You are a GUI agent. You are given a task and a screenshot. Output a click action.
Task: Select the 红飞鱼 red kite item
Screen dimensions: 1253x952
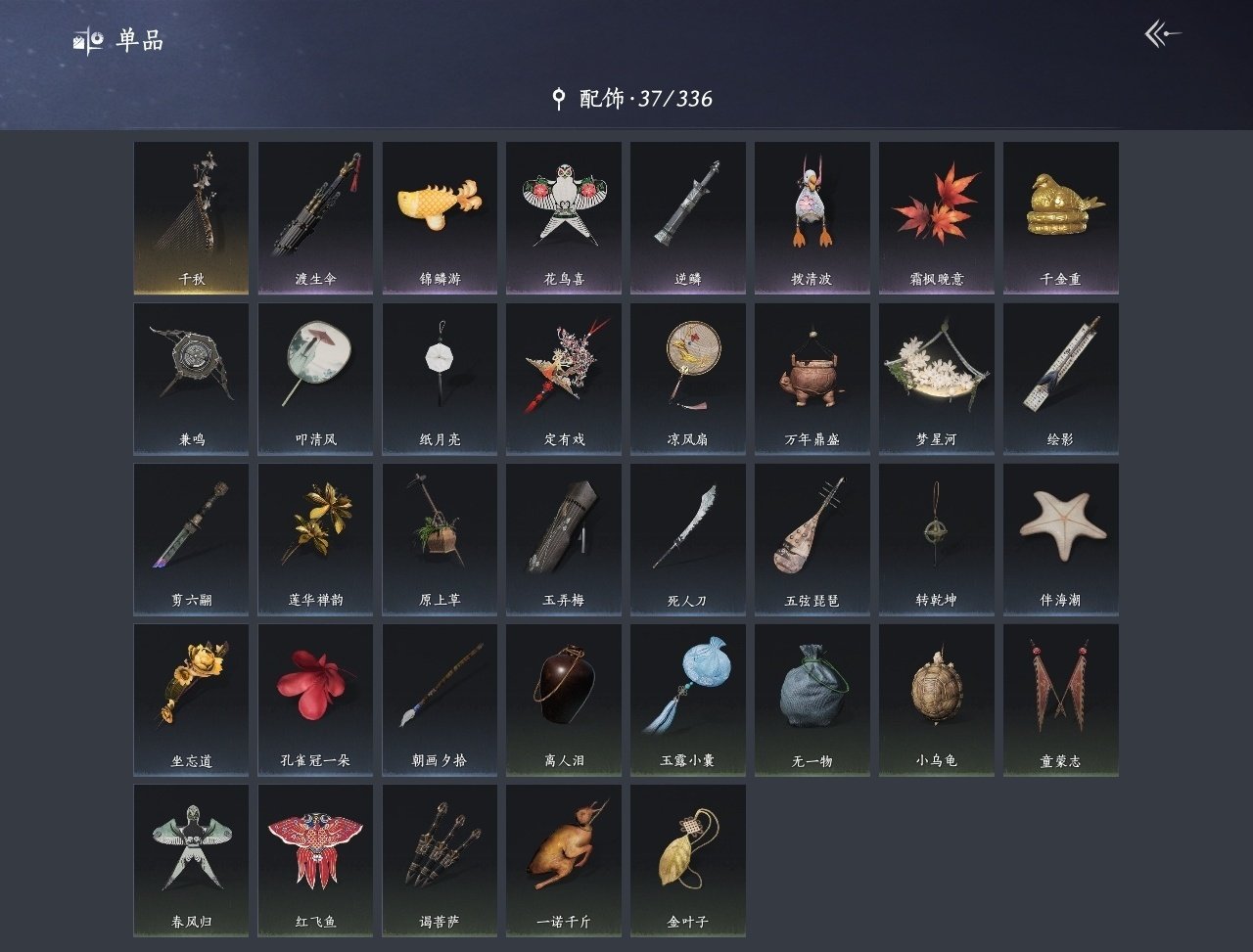(x=315, y=860)
